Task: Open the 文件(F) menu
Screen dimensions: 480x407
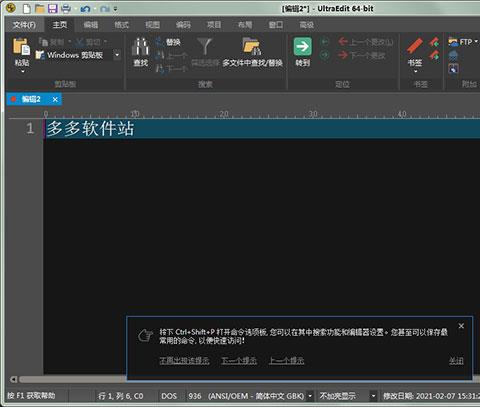Action: click(24, 25)
